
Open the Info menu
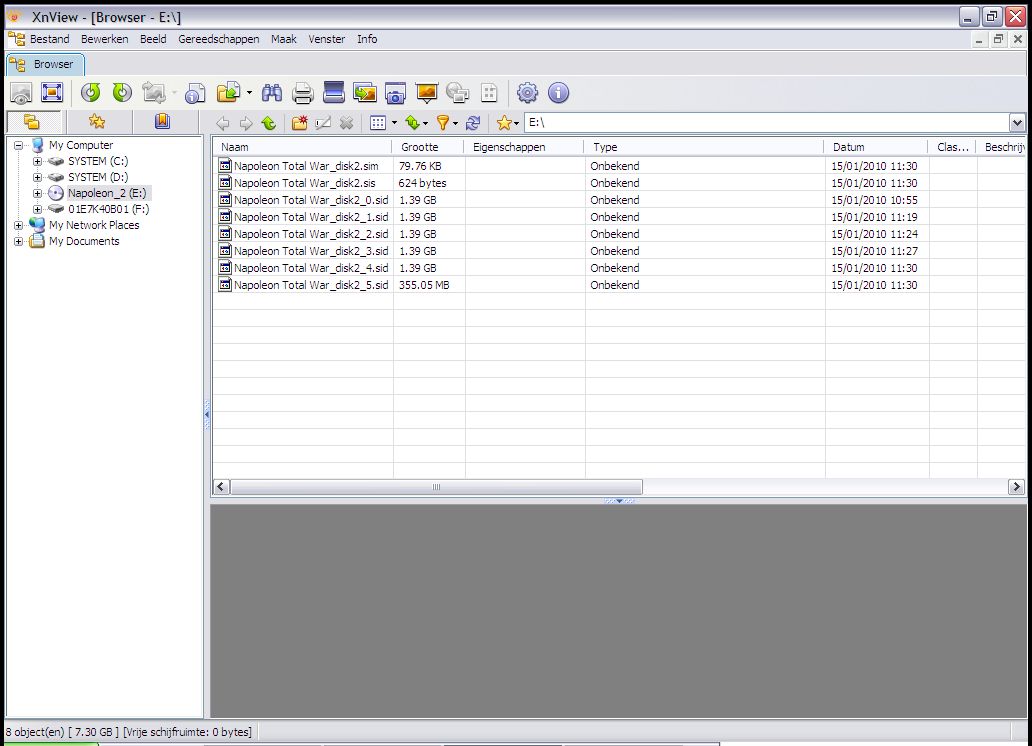(367, 39)
